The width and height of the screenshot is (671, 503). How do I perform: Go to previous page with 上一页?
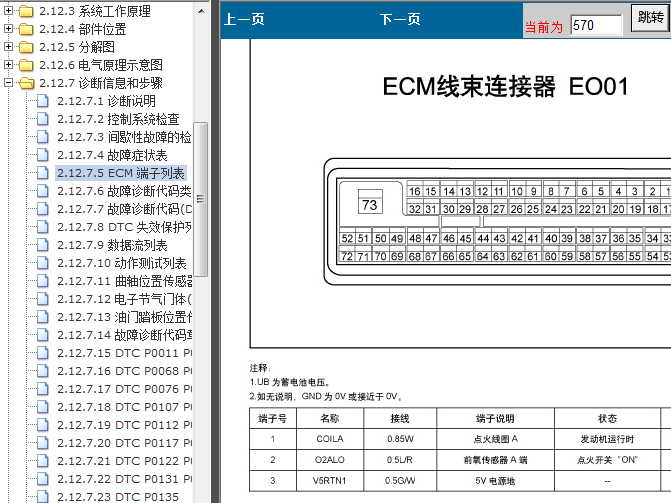[244, 19]
